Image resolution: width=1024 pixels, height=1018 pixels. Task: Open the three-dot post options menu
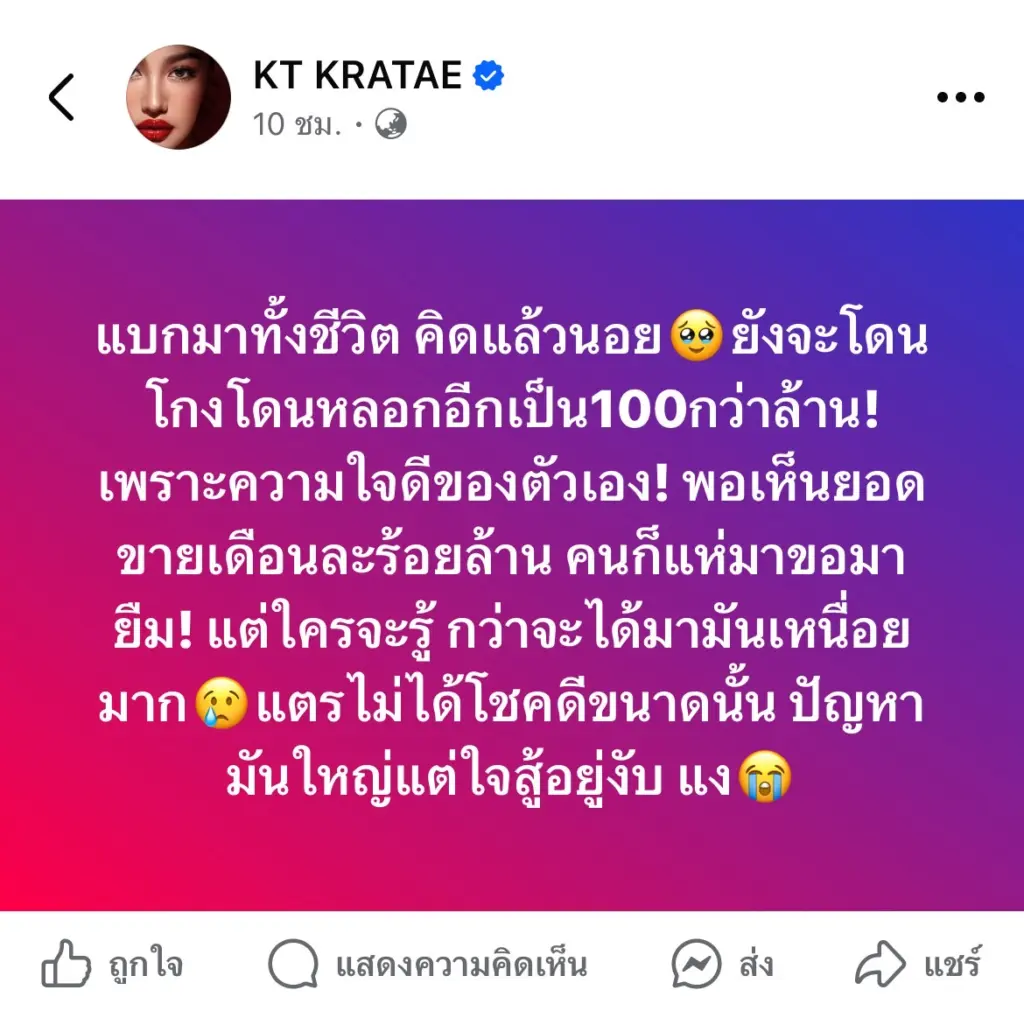click(x=960, y=97)
